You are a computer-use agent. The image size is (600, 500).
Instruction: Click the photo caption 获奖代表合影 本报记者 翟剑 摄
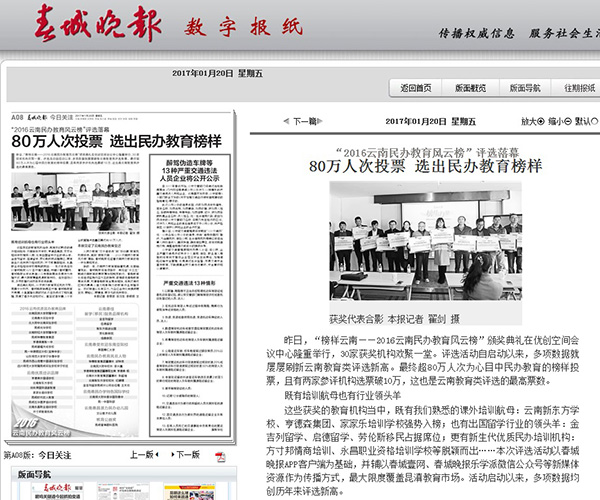click(395, 319)
